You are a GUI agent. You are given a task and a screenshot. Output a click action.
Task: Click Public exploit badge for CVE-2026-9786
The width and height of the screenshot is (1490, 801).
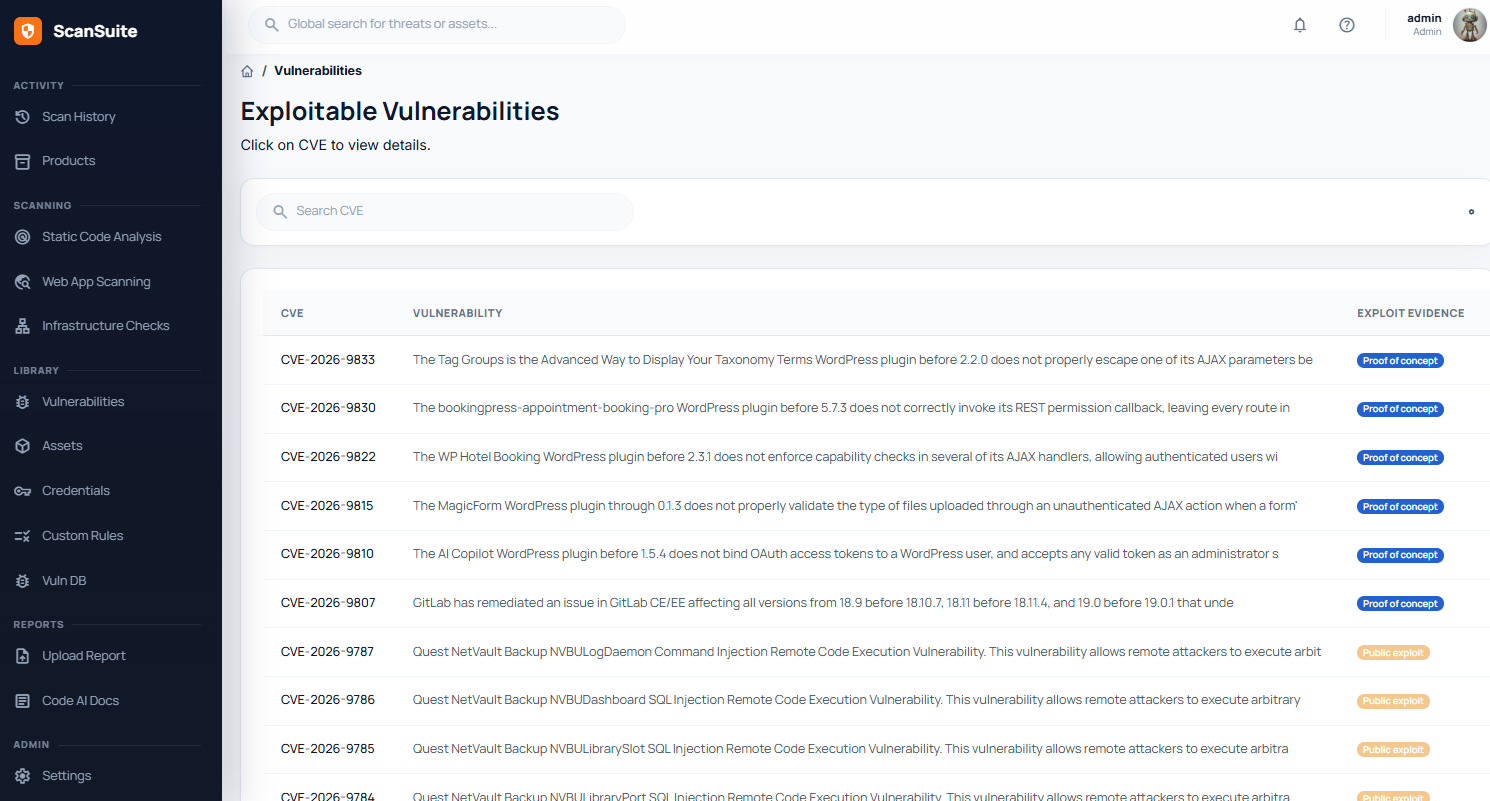tap(1393, 701)
